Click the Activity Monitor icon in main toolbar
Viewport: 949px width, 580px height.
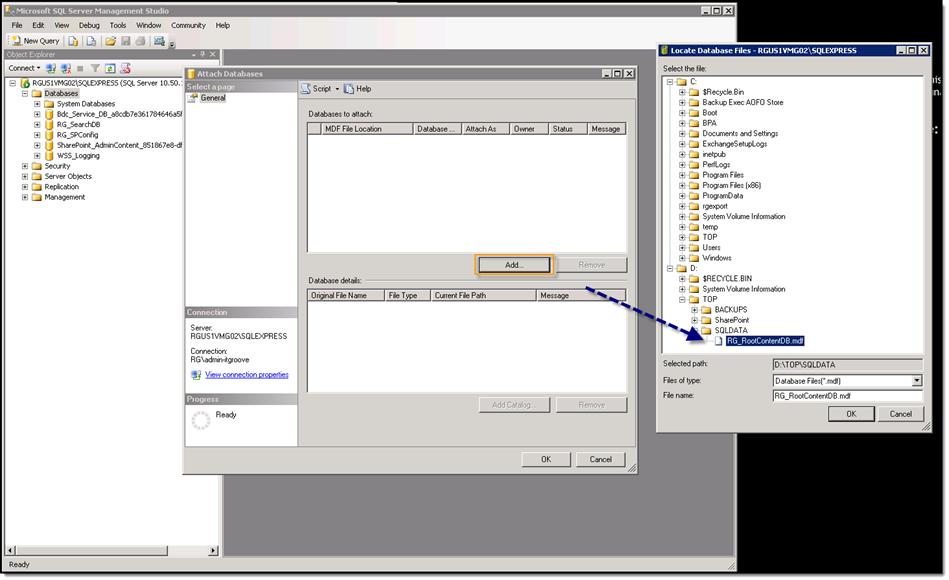coord(159,41)
